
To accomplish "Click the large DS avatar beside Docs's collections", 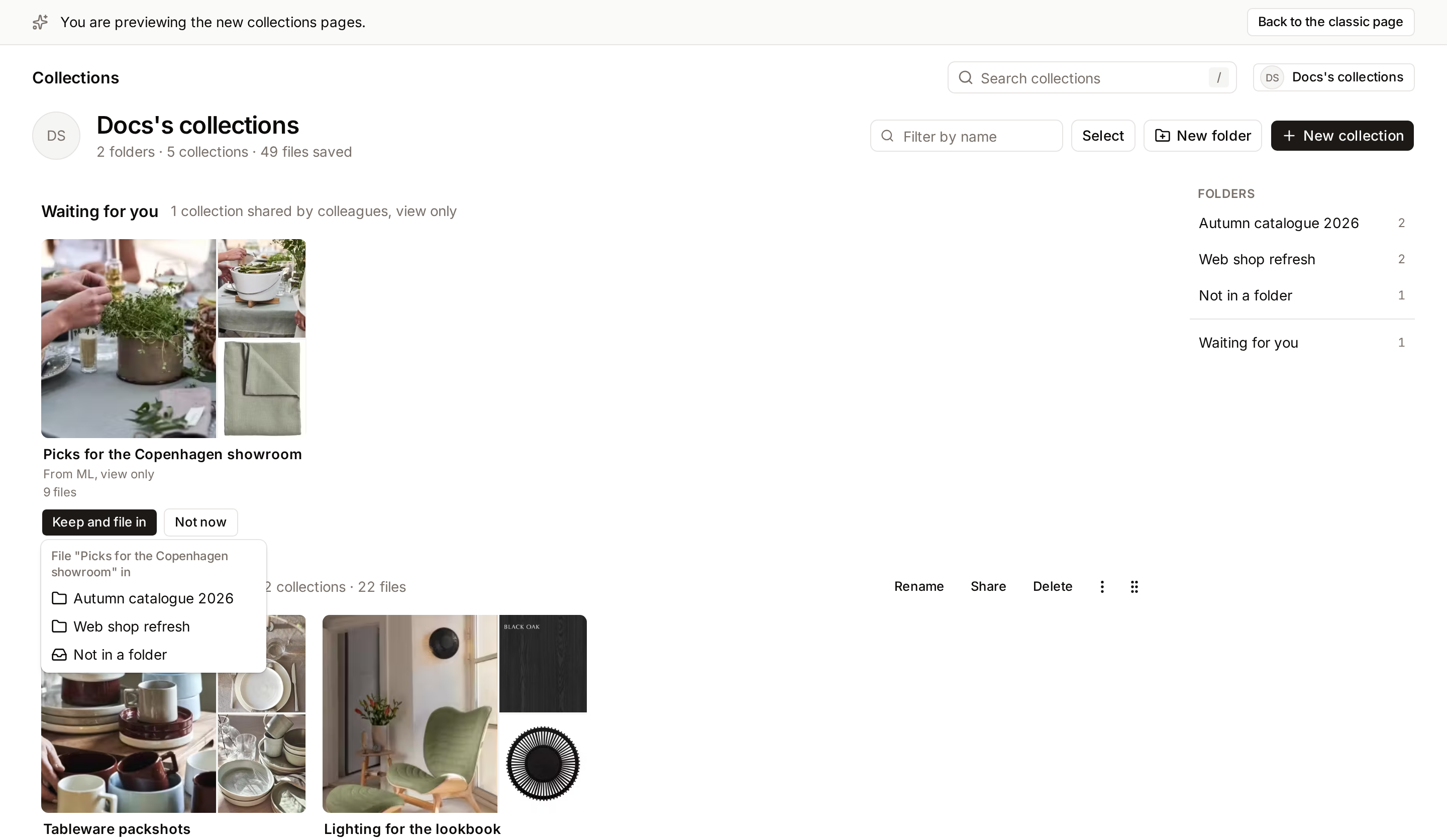I will pos(56,136).
